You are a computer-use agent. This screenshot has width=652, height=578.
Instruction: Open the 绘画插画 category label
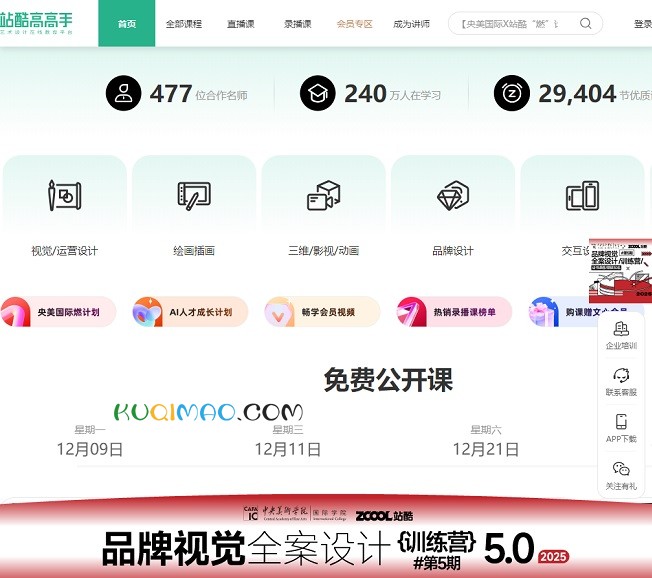point(194,250)
